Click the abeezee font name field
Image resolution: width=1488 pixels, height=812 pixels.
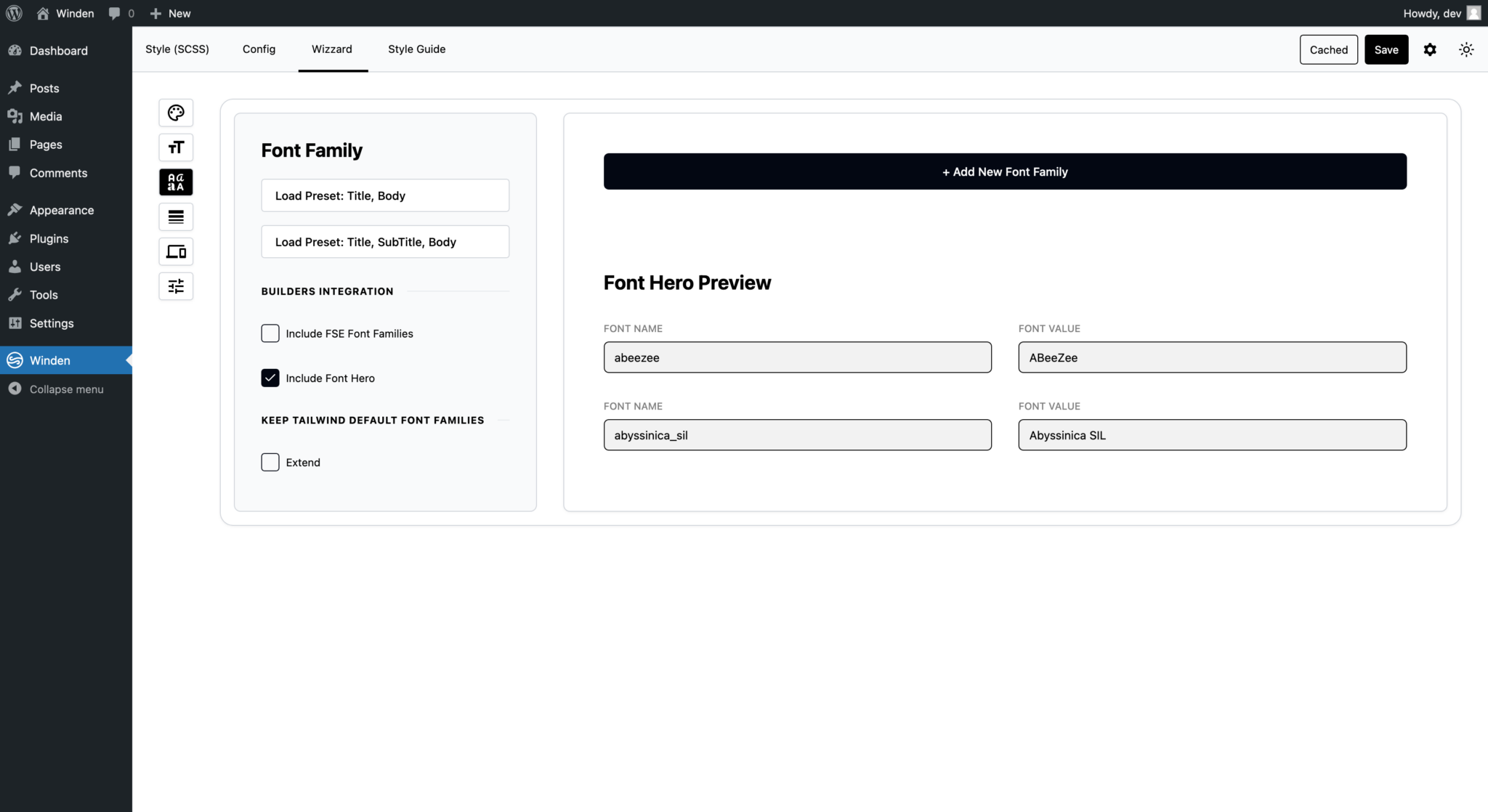pos(797,357)
